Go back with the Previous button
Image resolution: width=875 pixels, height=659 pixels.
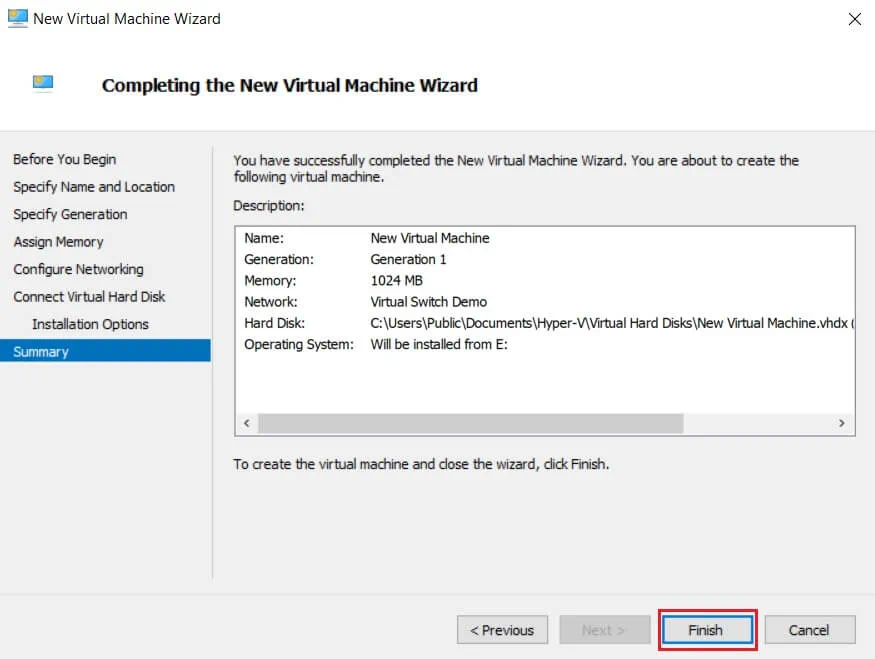502,630
